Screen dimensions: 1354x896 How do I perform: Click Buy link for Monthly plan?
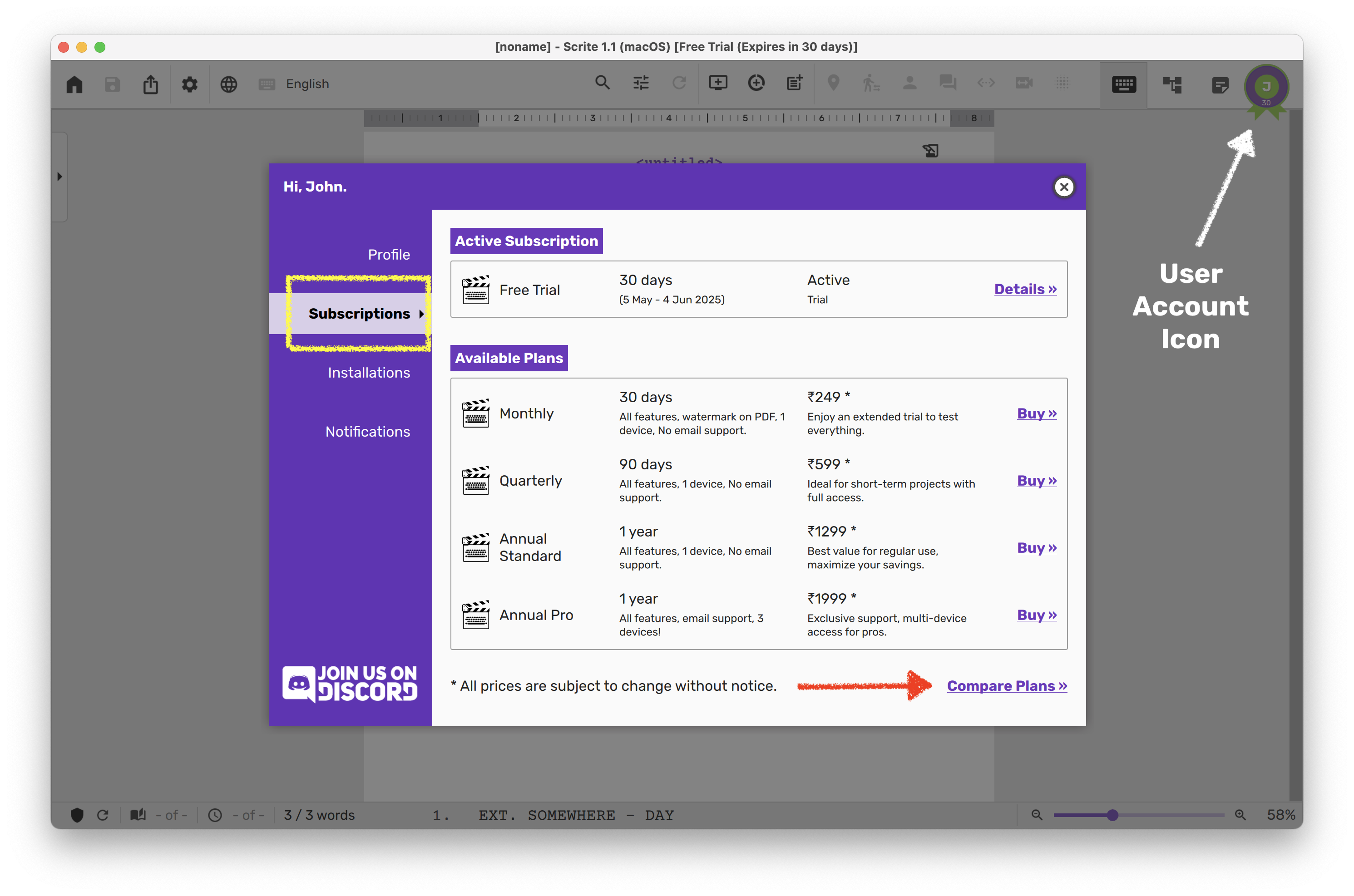point(1036,413)
